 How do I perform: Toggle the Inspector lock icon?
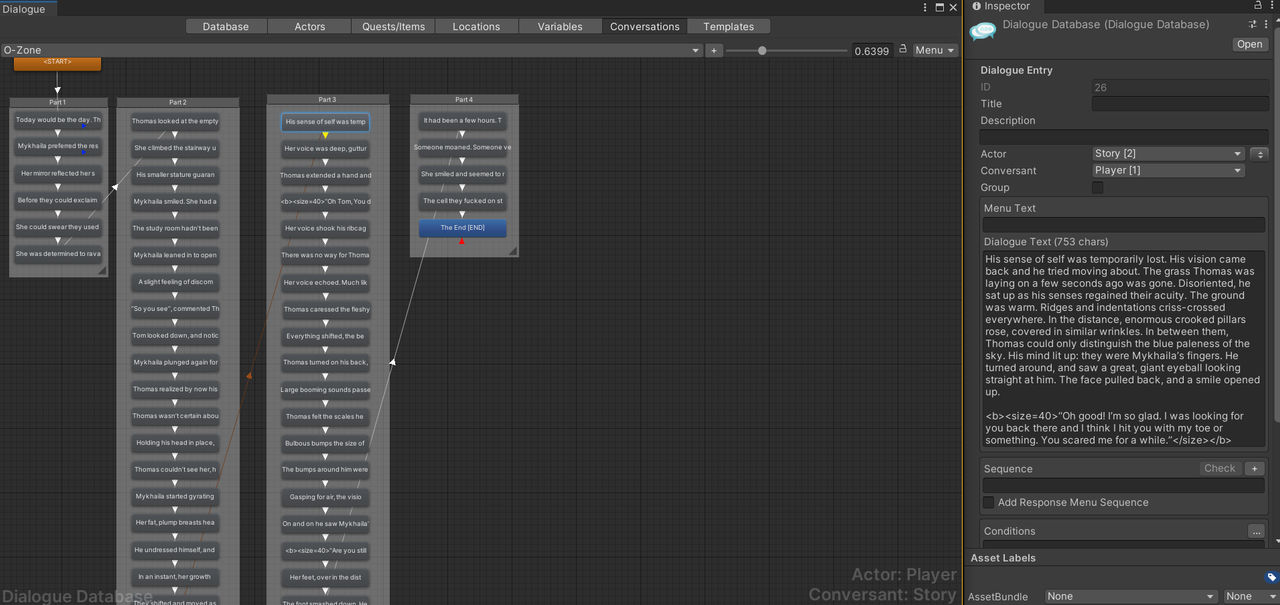[x=1257, y=6]
